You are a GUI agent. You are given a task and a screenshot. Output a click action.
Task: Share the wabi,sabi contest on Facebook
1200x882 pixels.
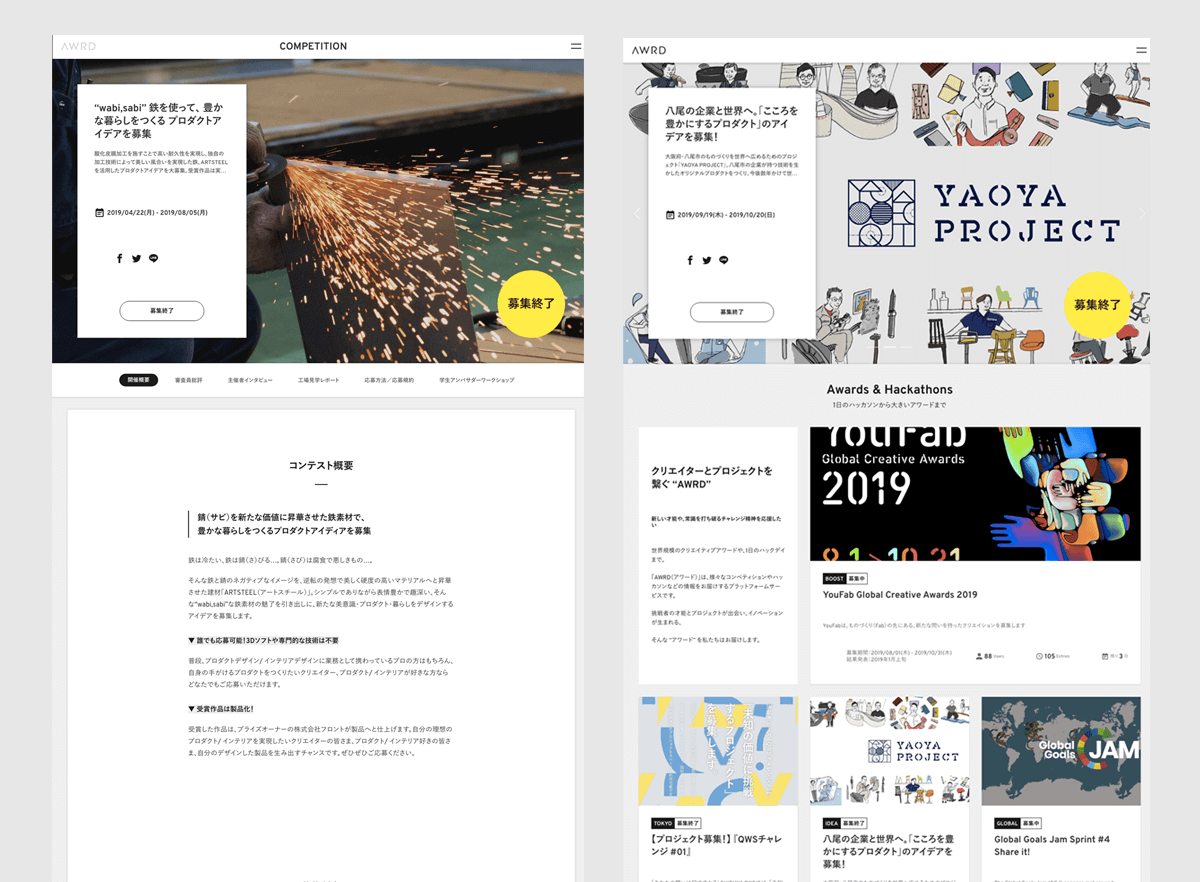(x=119, y=258)
